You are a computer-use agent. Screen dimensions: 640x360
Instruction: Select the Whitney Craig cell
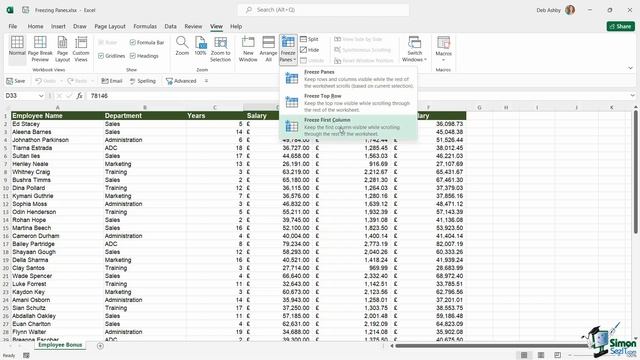[x=57, y=172]
